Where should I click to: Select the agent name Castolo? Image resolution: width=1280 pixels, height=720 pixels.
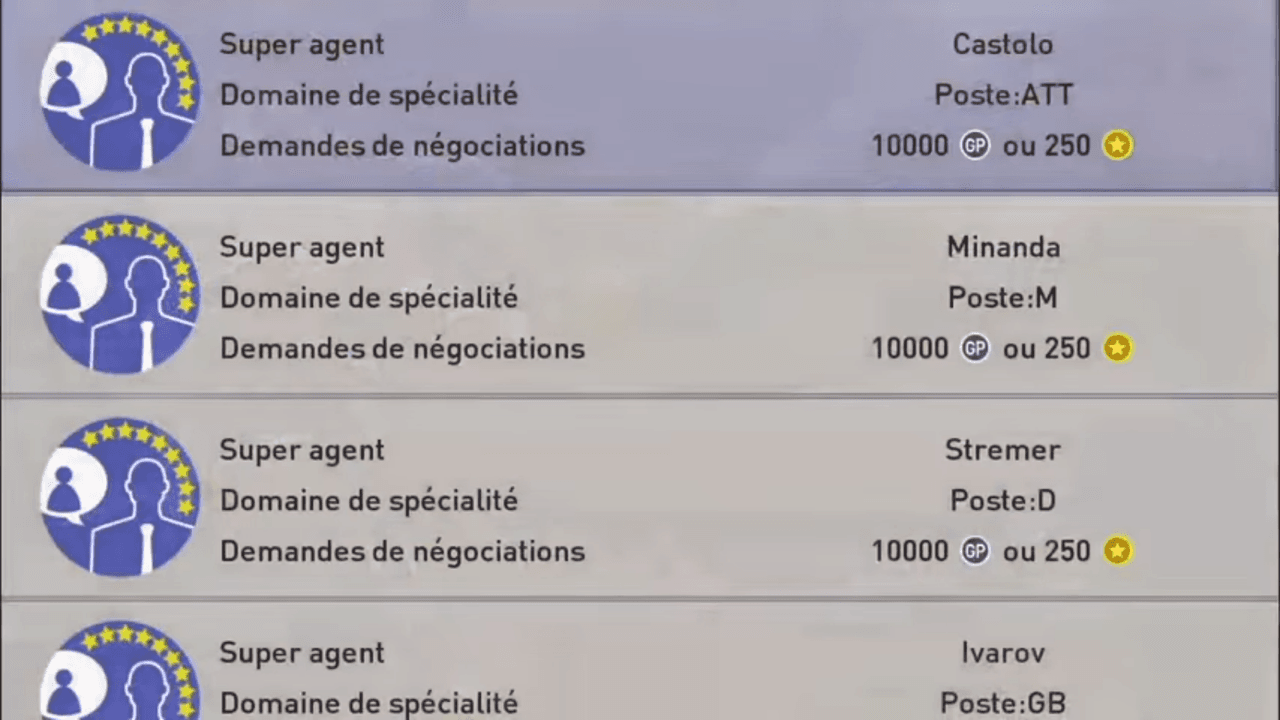tap(1002, 44)
